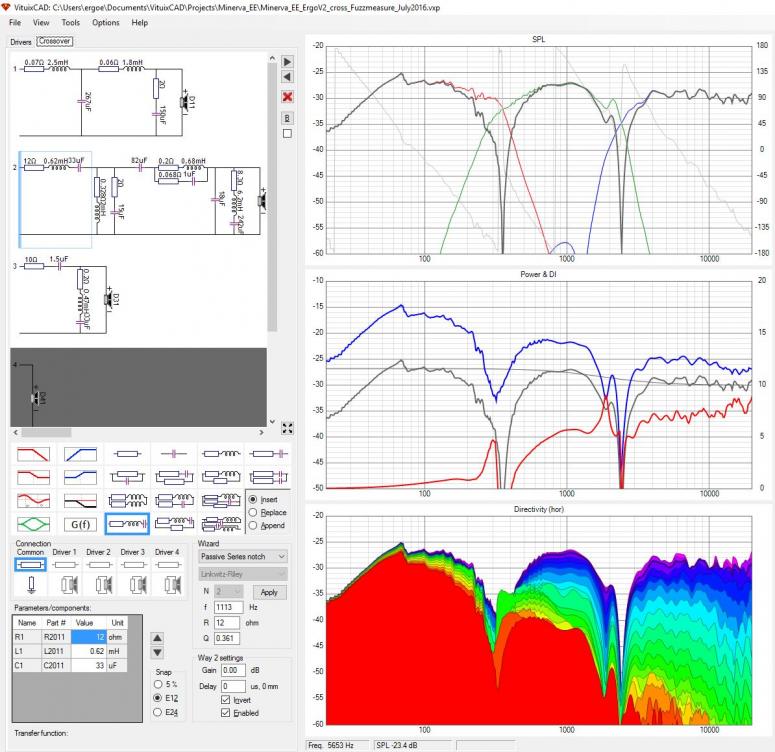Click the right arrow play icon
This screenshot has height=752, width=775.
click(x=287, y=62)
